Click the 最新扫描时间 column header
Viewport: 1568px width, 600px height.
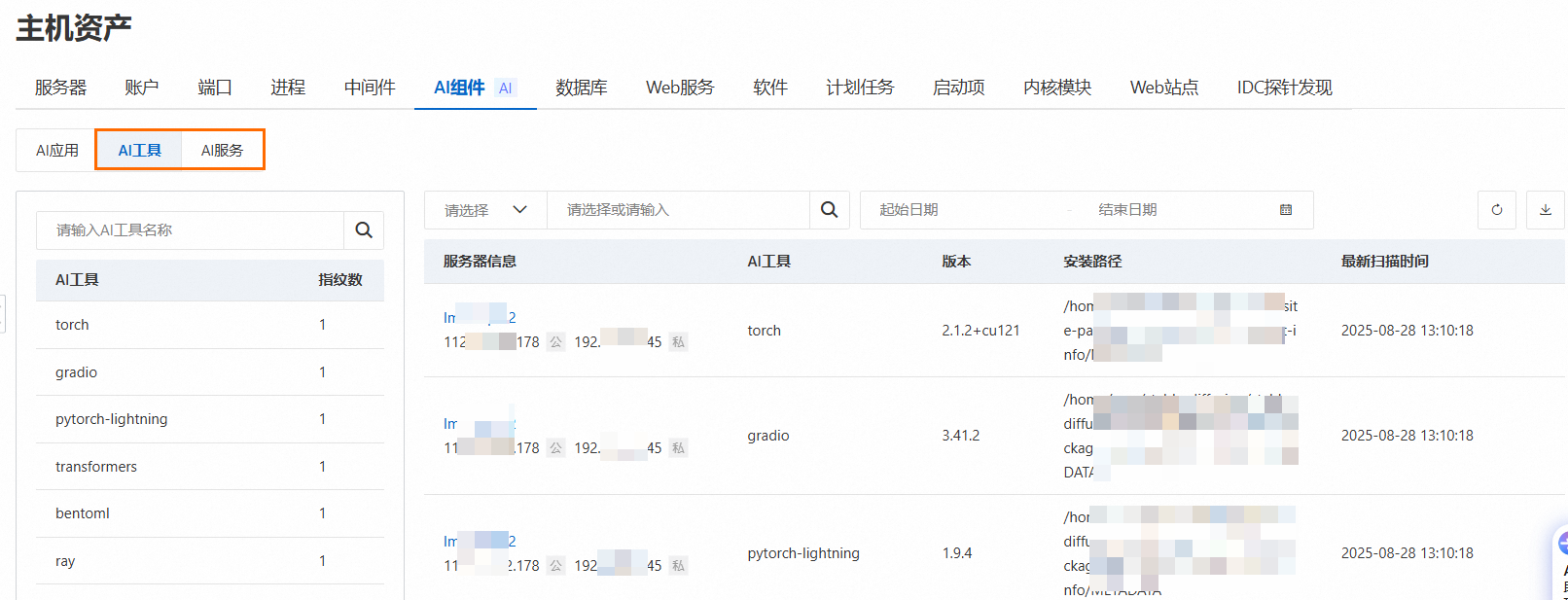click(x=1385, y=262)
